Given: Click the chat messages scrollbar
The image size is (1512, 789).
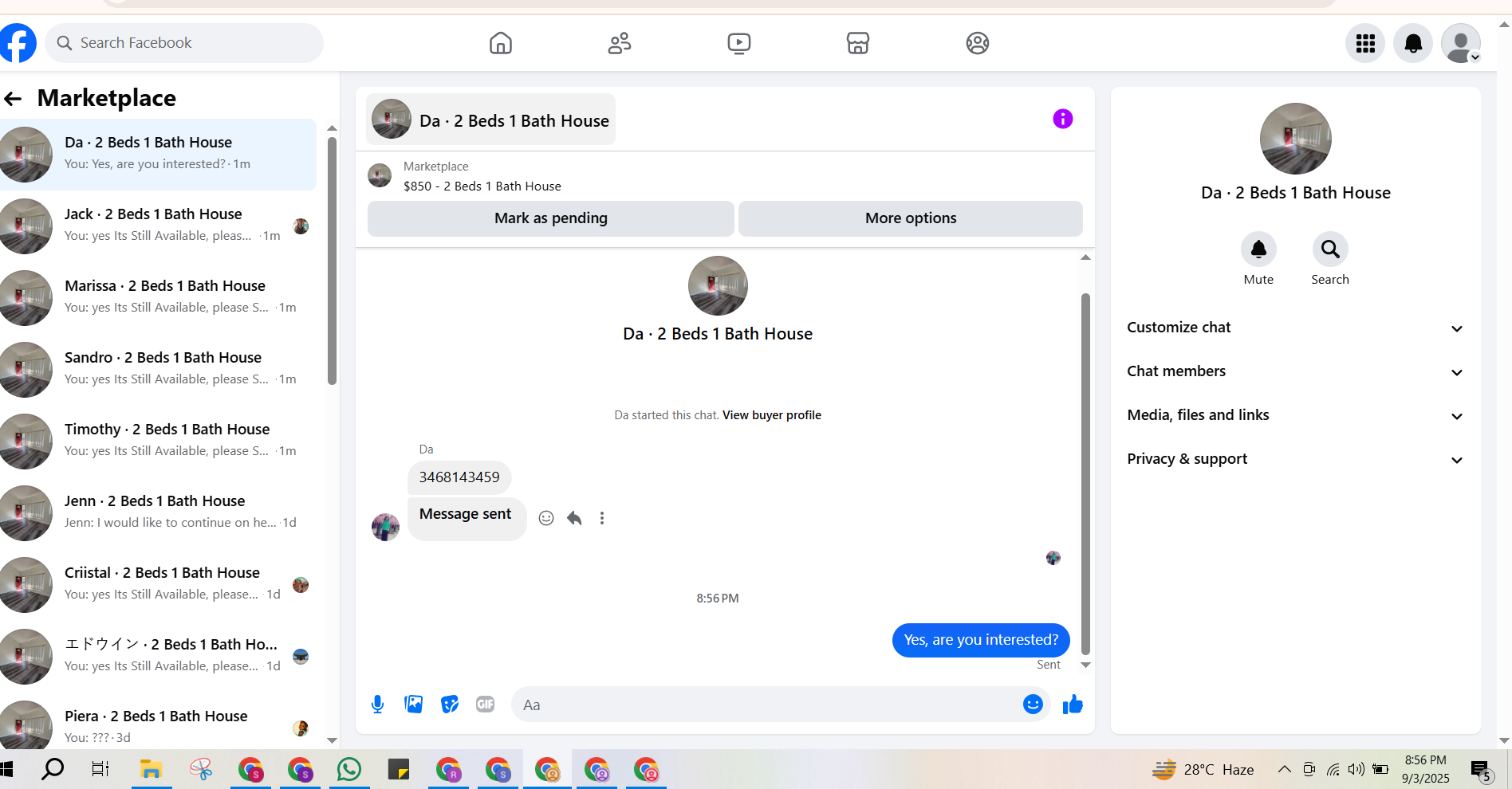Looking at the screenshot, I should pyautogui.click(x=1085, y=474).
